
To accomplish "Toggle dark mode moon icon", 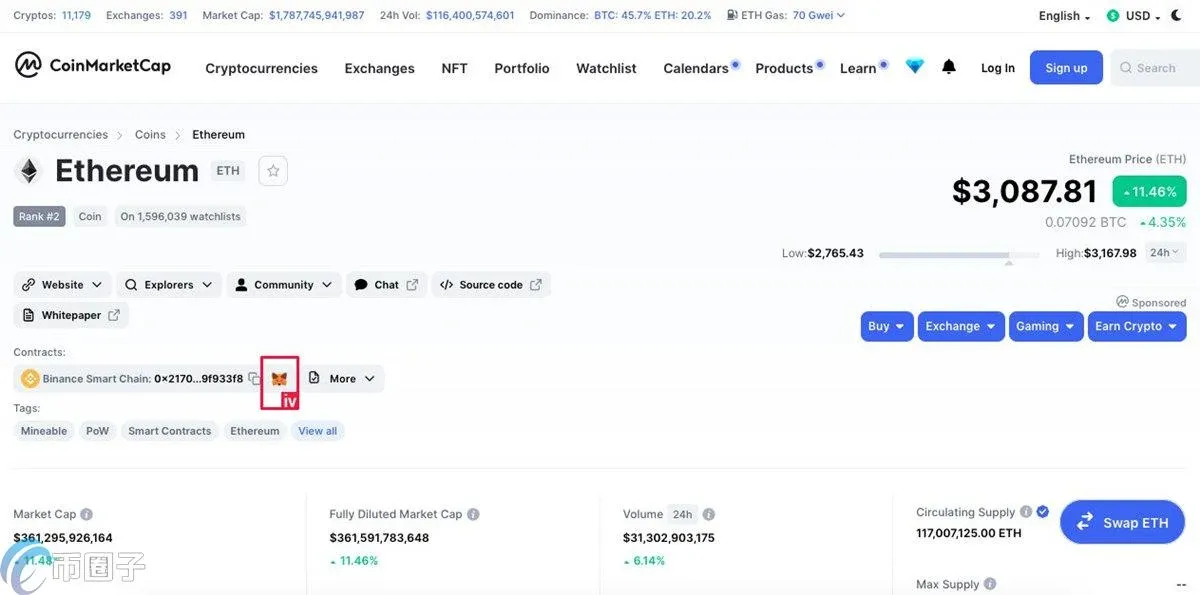I will pyautogui.click(x=1175, y=15).
